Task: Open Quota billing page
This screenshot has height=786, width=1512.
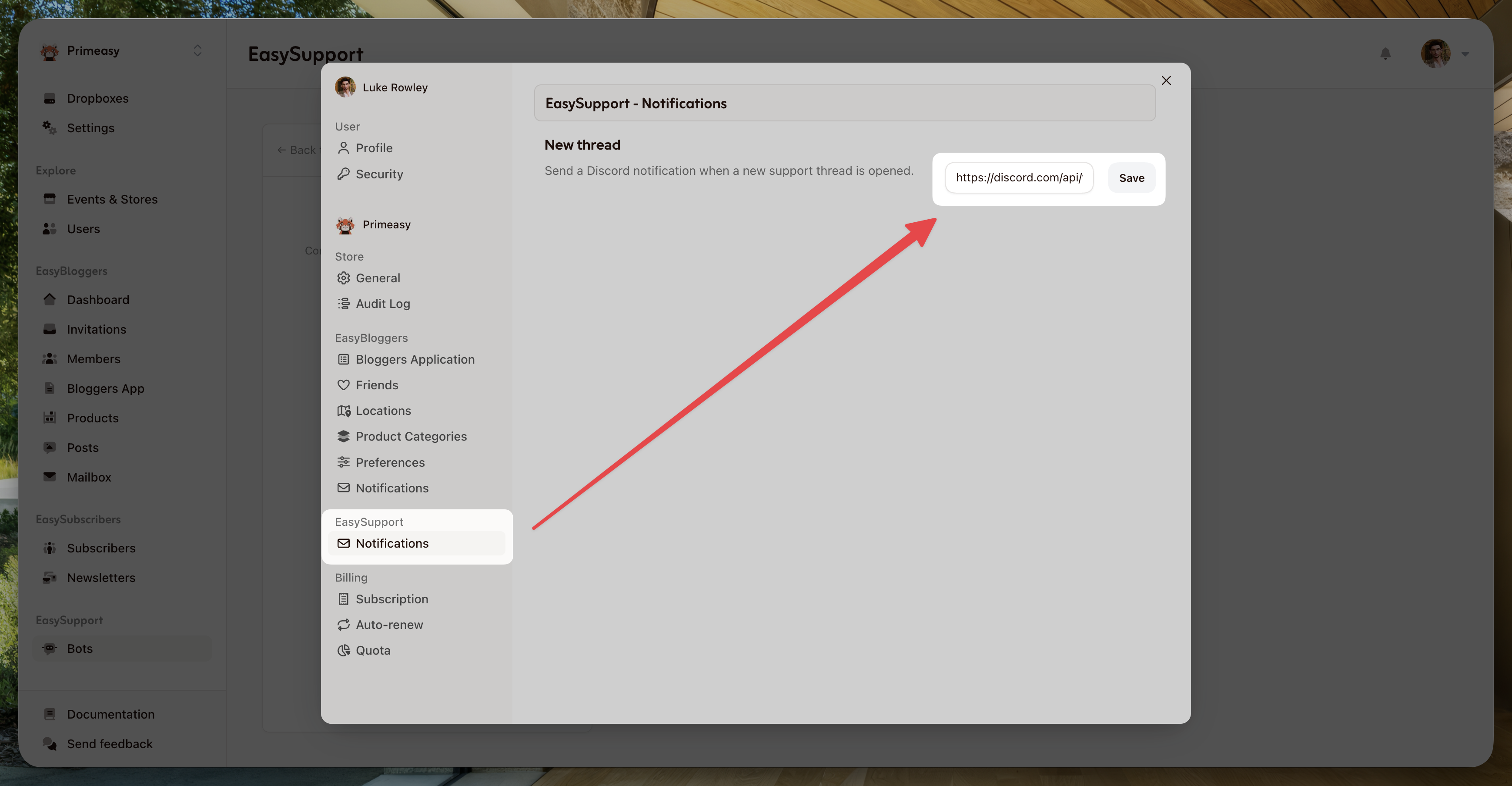Action: click(x=373, y=650)
